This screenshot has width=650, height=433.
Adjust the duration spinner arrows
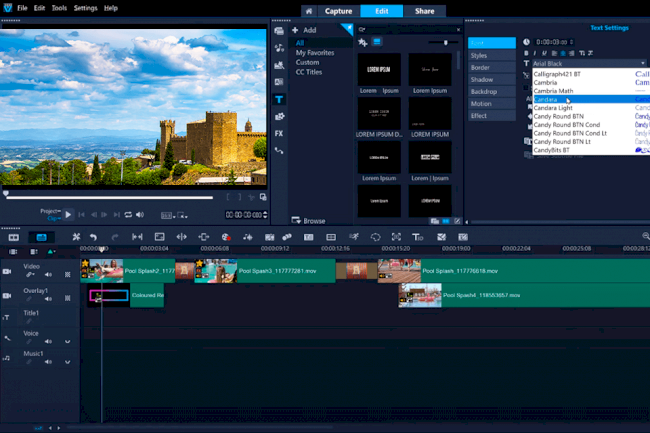pos(572,42)
